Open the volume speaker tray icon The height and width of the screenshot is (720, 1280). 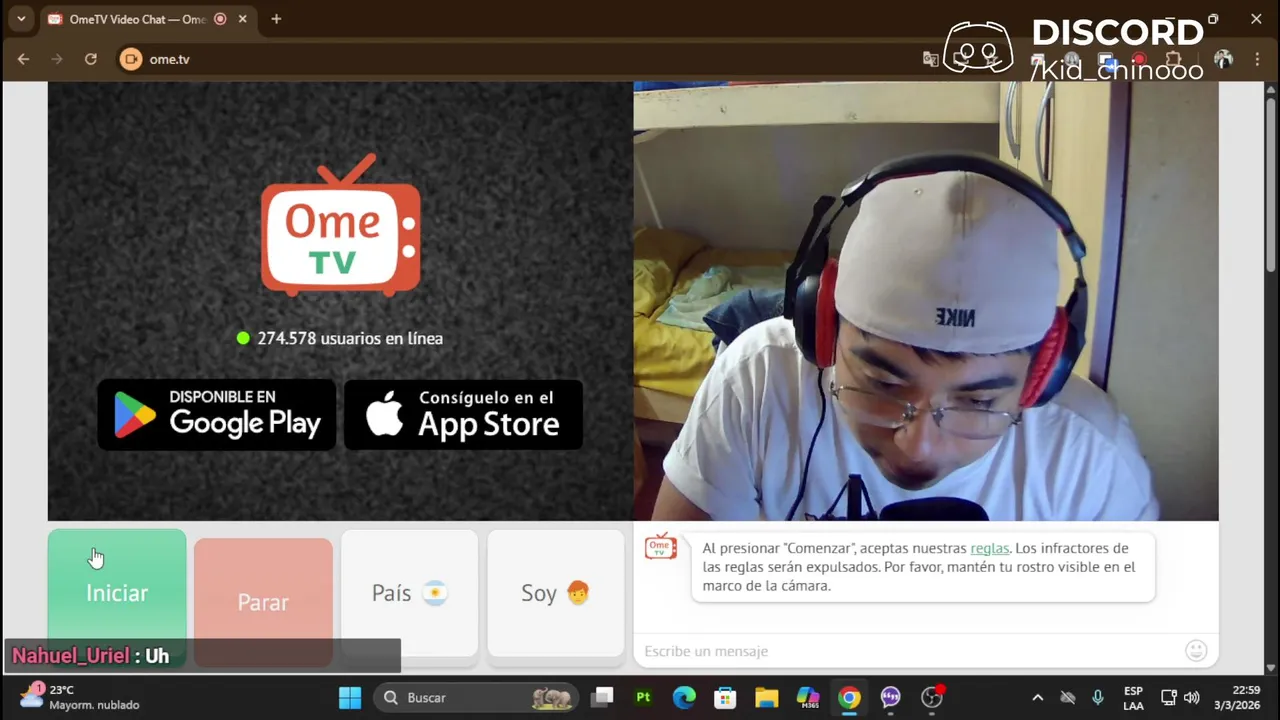point(1191,697)
